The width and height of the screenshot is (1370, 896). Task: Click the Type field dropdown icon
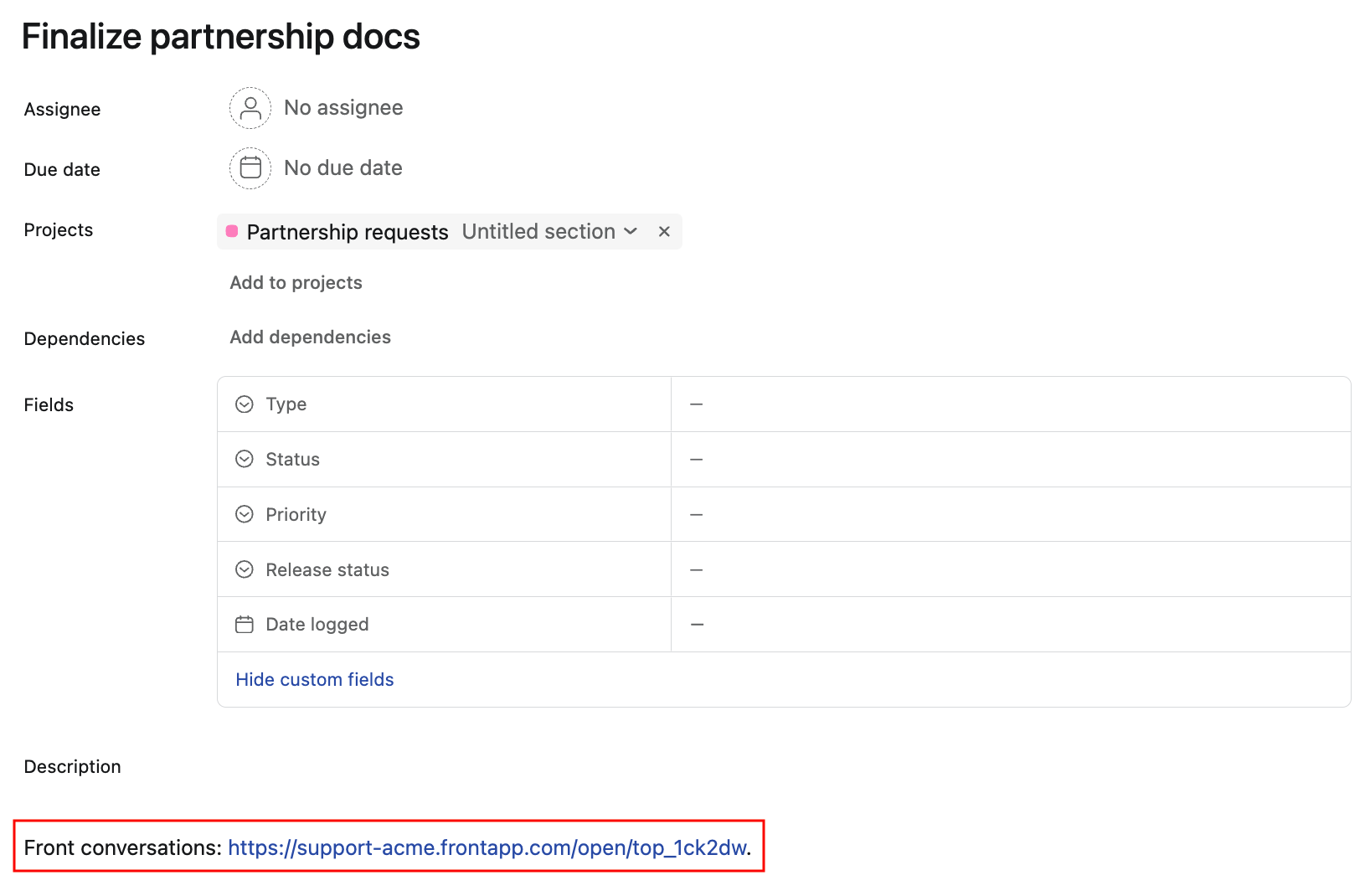click(245, 404)
